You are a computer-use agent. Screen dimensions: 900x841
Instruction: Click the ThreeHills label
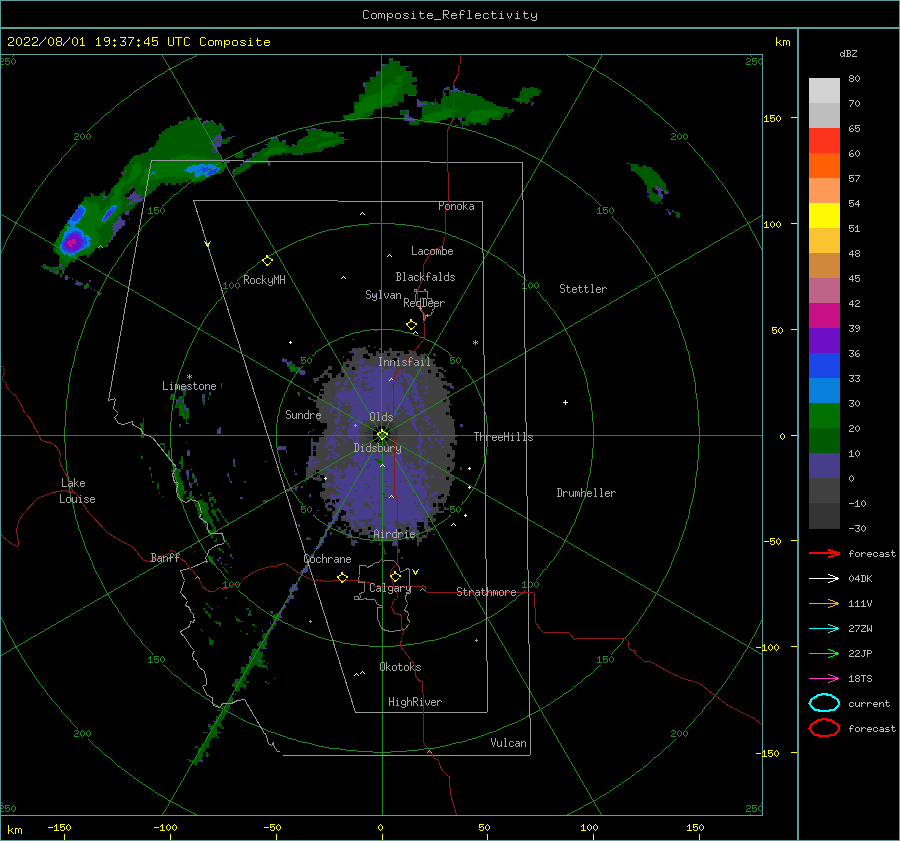pos(503,437)
